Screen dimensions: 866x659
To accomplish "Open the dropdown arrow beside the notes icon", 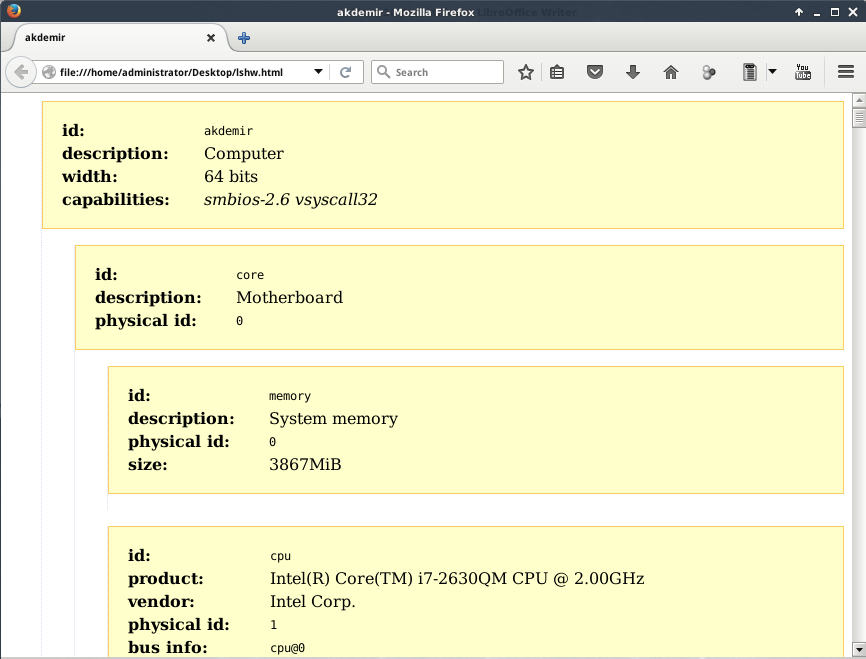I will pyautogui.click(x=771, y=72).
